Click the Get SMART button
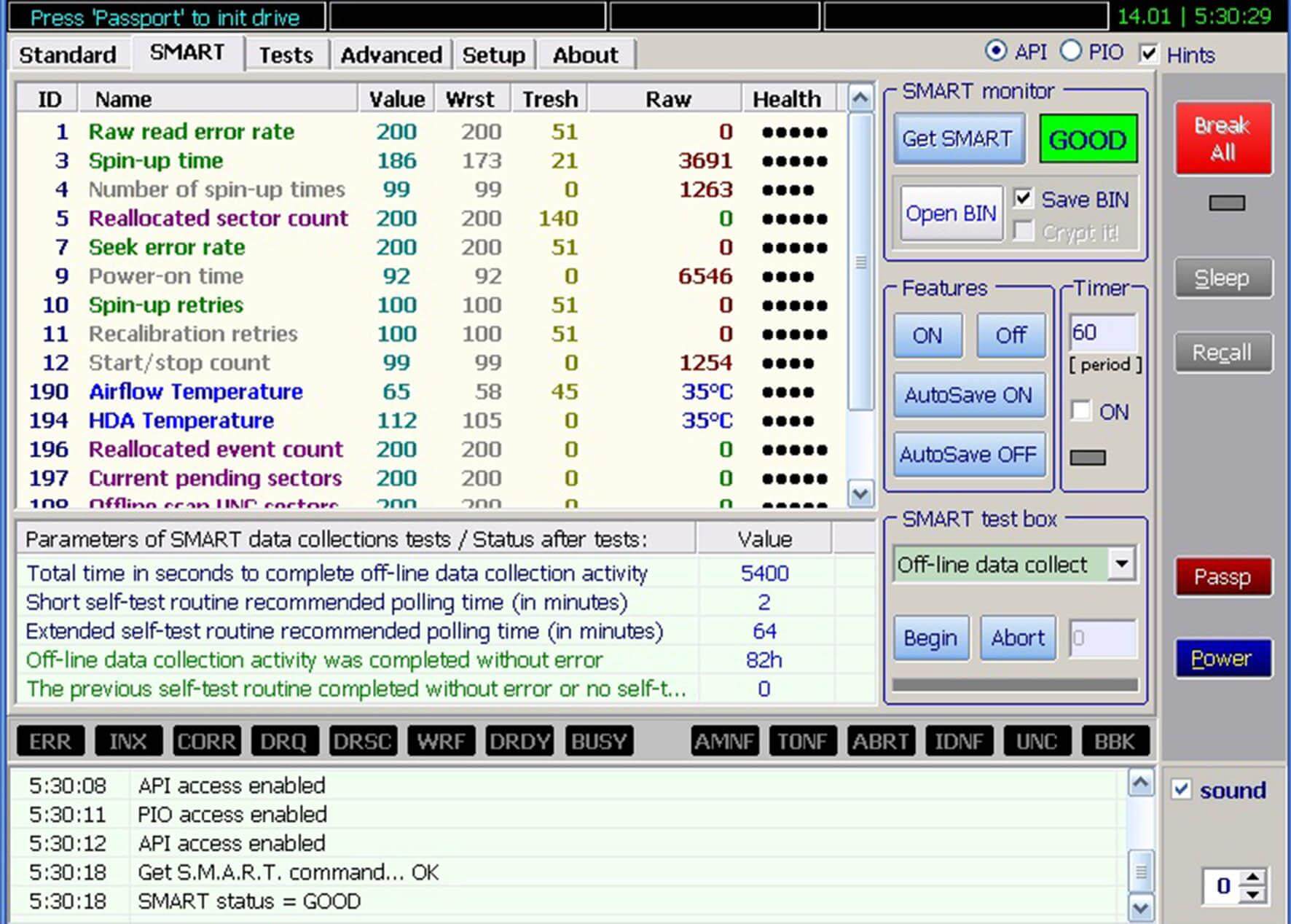This screenshot has height=924, width=1291. (957, 138)
